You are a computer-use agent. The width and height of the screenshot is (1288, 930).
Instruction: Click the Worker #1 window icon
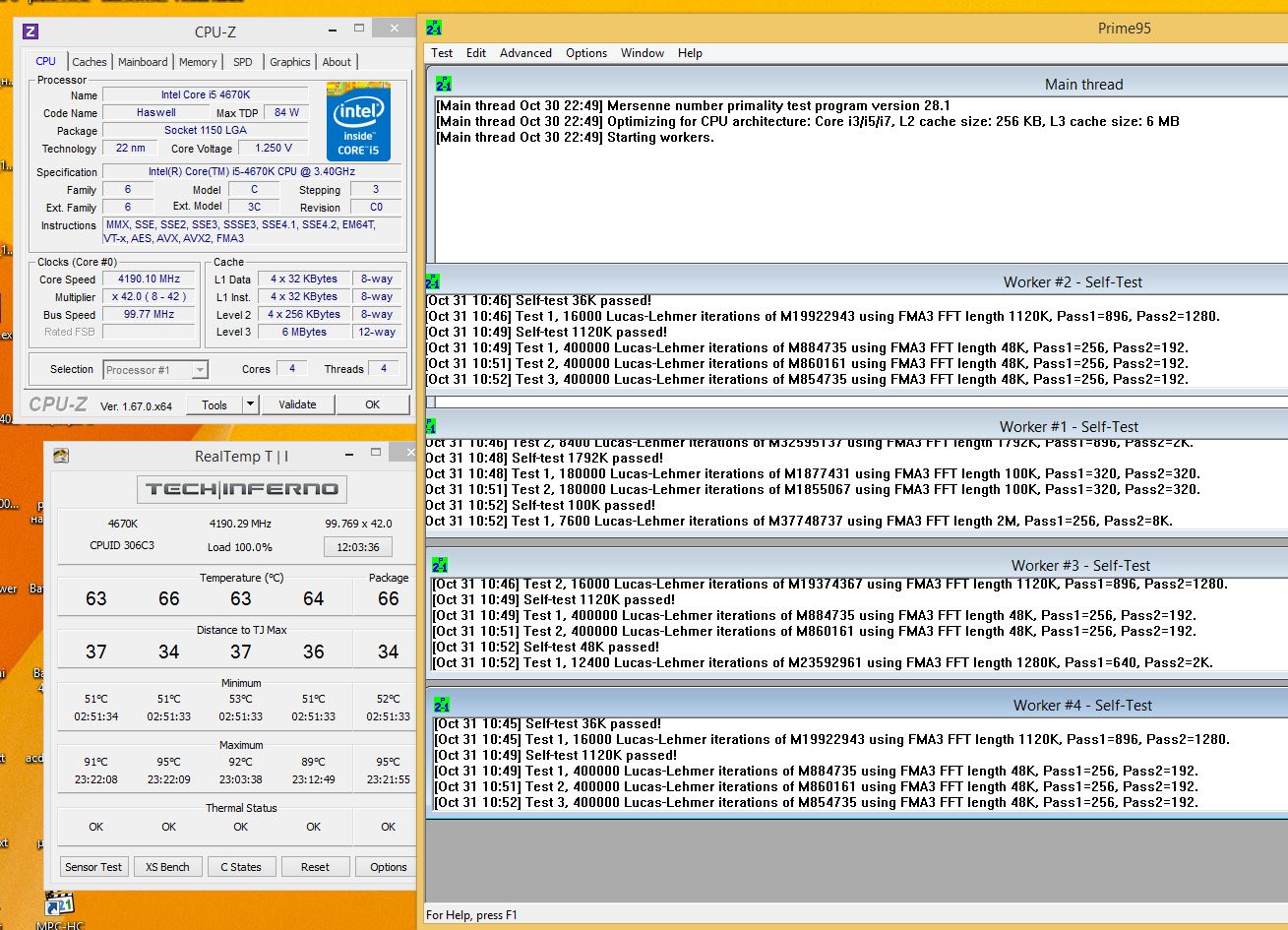431,426
